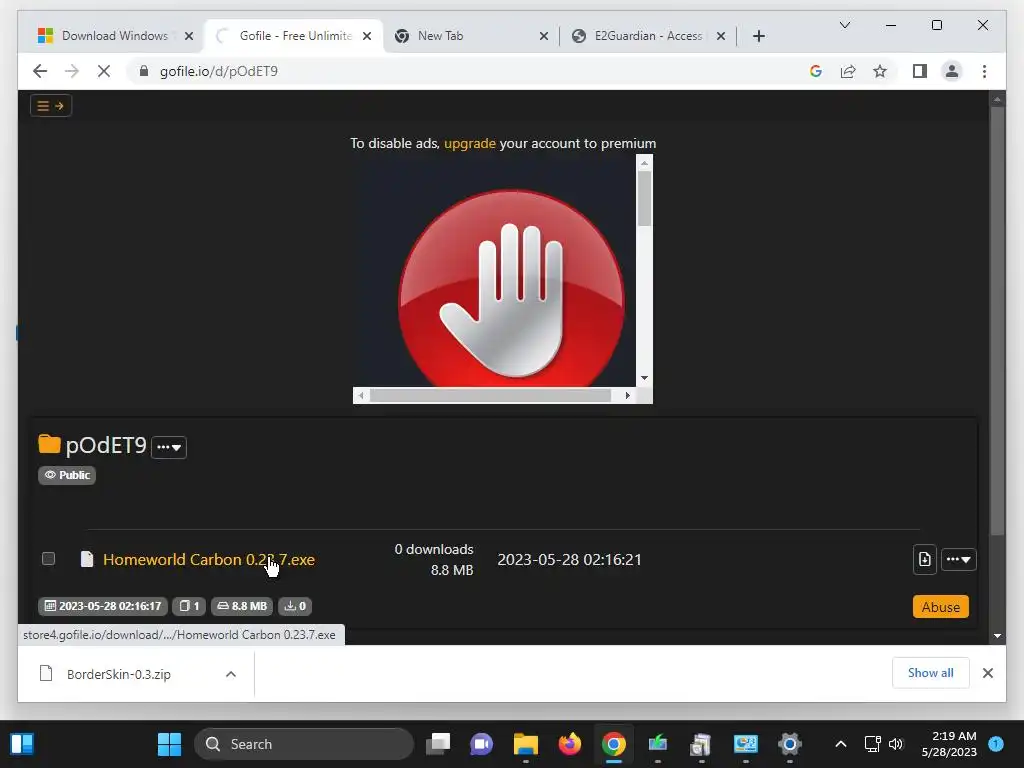Open Homeworld Carbon file options dropdown
The height and width of the screenshot is (768, 1024).
(959, 560)
